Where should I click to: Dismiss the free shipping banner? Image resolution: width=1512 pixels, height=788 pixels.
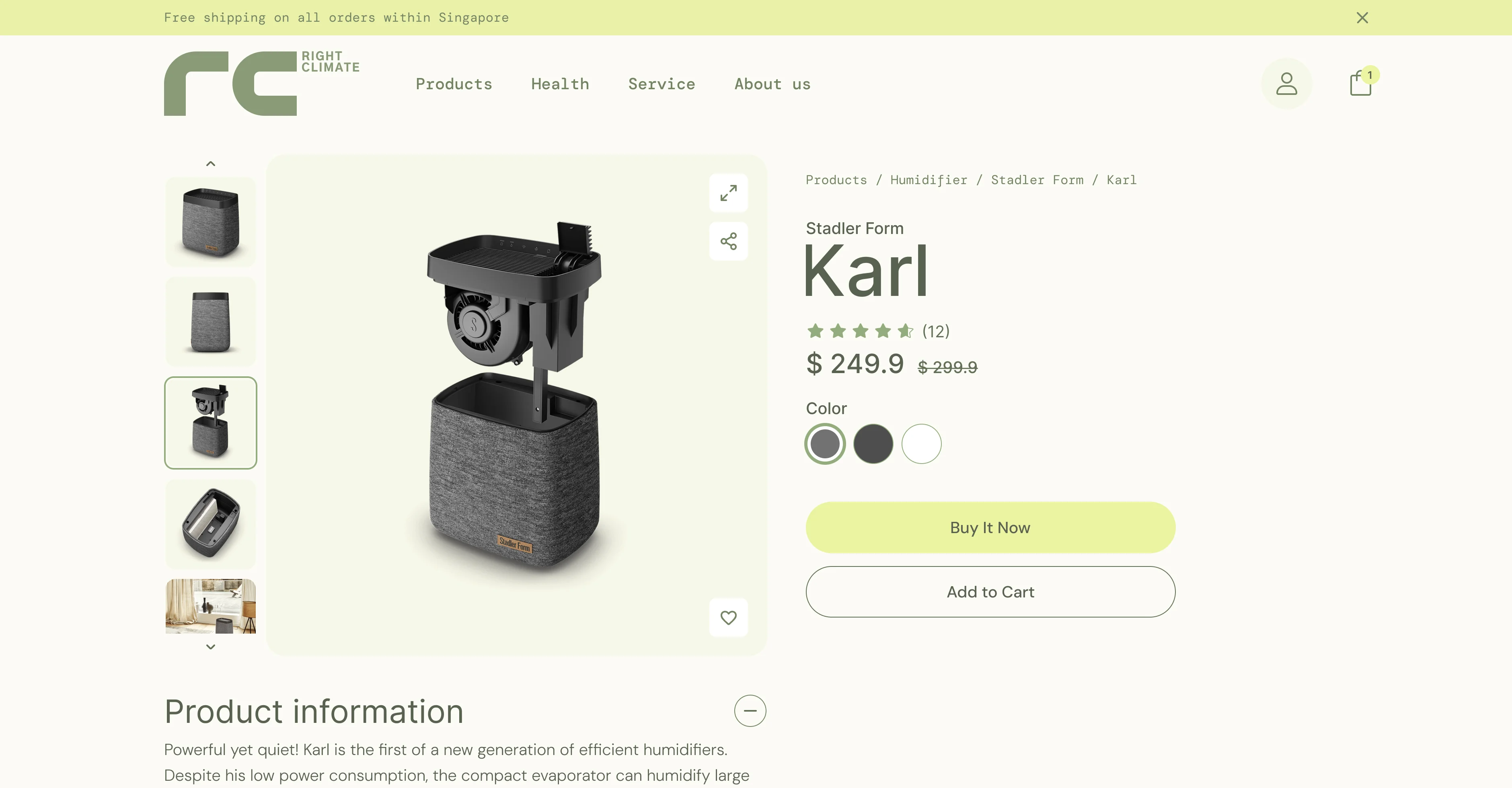click(1362, 18)
